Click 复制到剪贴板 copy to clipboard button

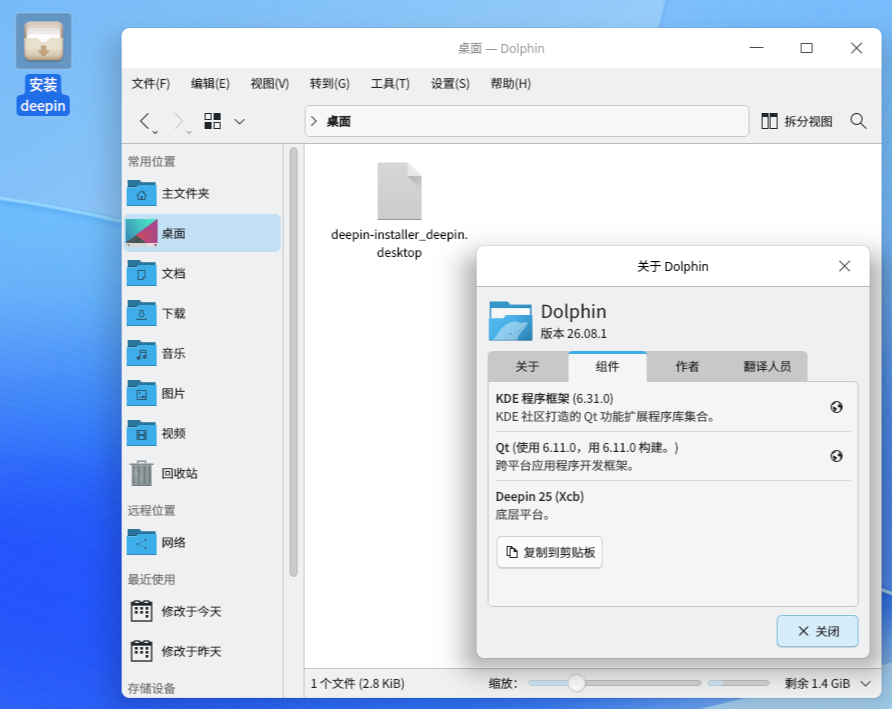550,552
